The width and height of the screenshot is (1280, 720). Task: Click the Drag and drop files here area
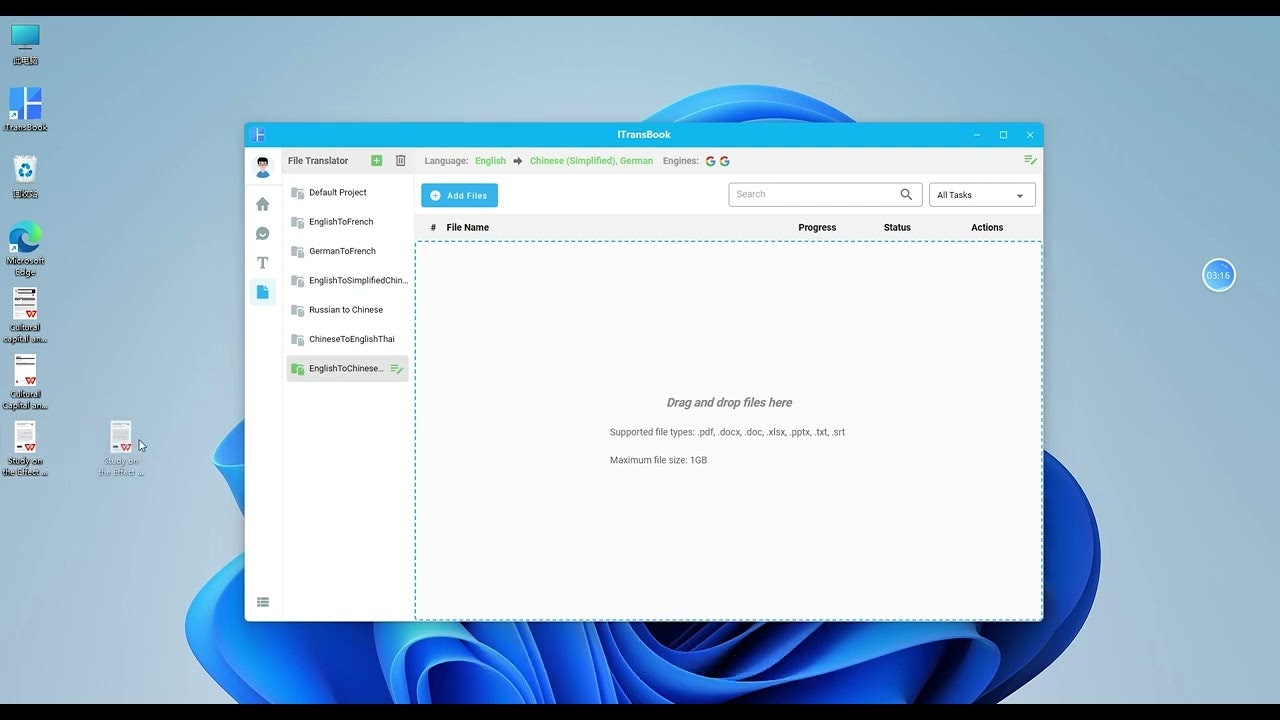click(729, 431)
